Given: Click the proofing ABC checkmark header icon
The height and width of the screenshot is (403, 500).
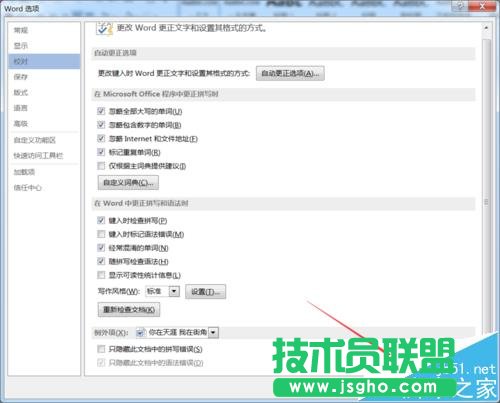Looking at the screenshot, I should coord(104,28).
